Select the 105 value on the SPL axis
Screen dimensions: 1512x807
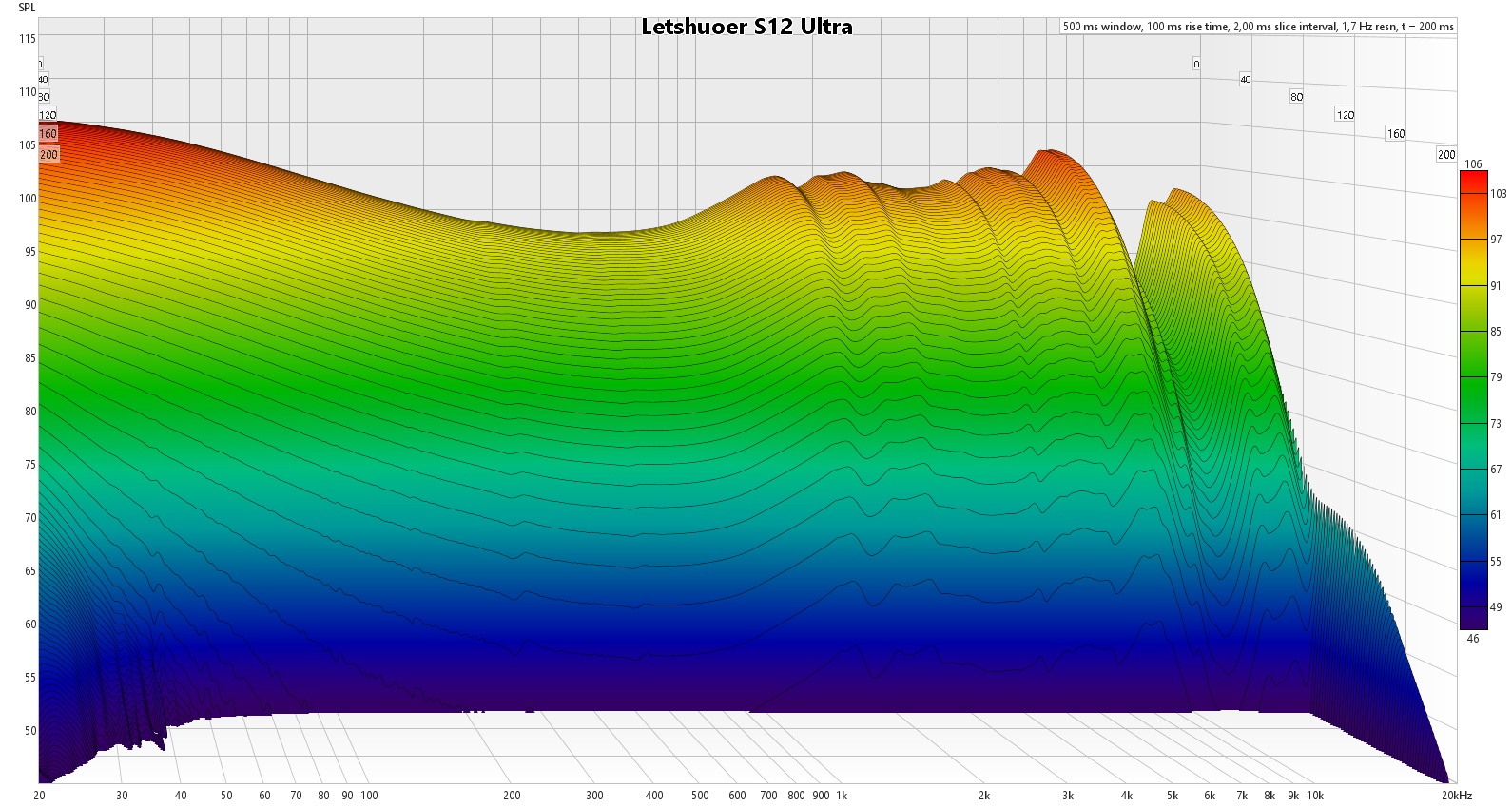27,145
